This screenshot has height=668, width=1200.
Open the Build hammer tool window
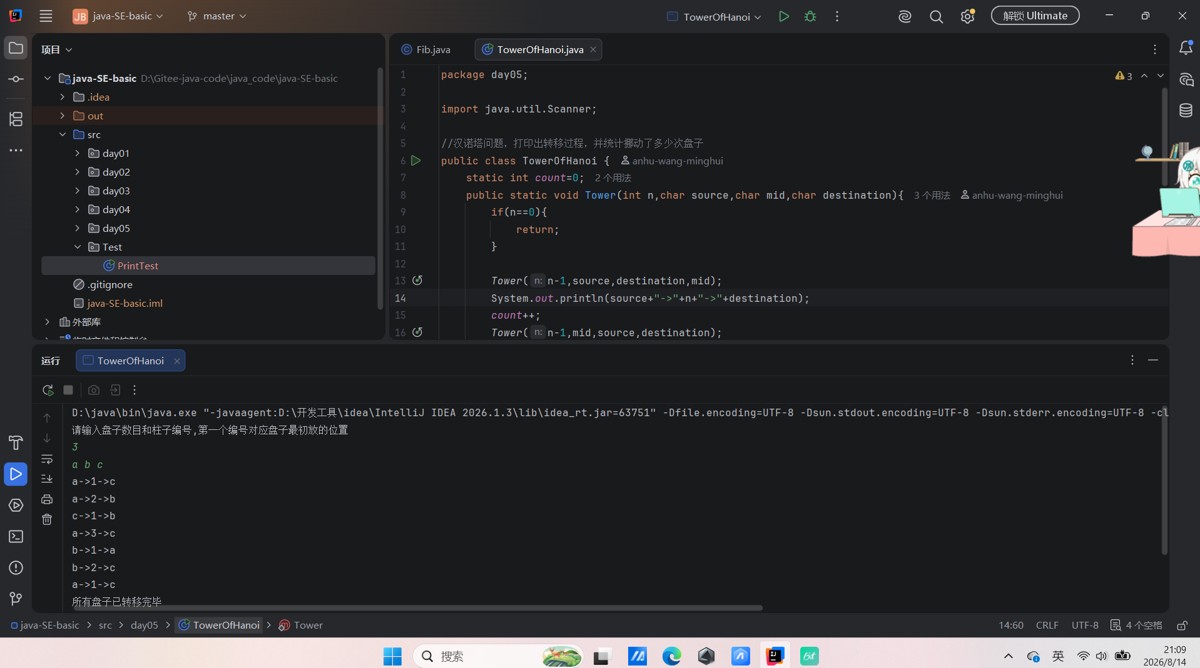(x=16, y=443)
